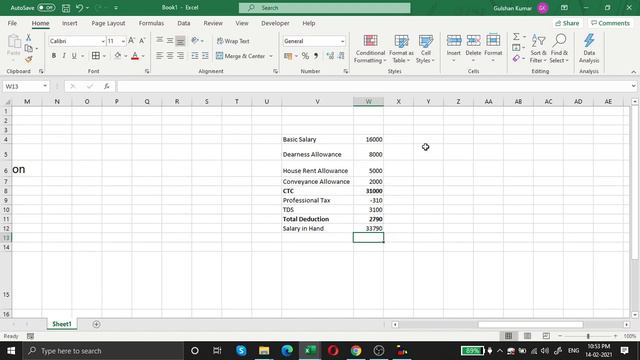The width and height of the screenshot is (640, 360).
Task: Open the File tab
Action: 12,23
